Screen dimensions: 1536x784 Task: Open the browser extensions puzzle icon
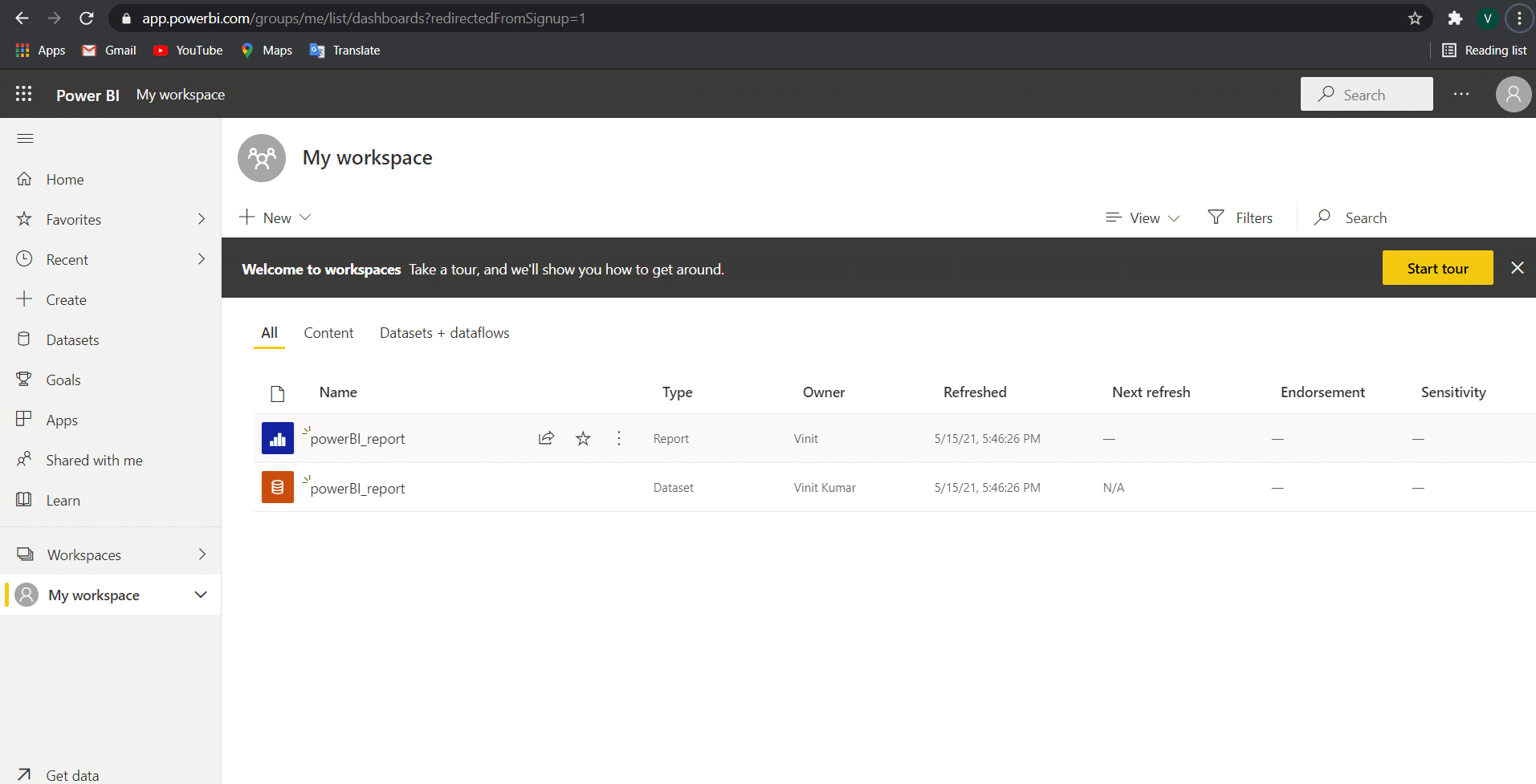click(x=1455, y=18)
